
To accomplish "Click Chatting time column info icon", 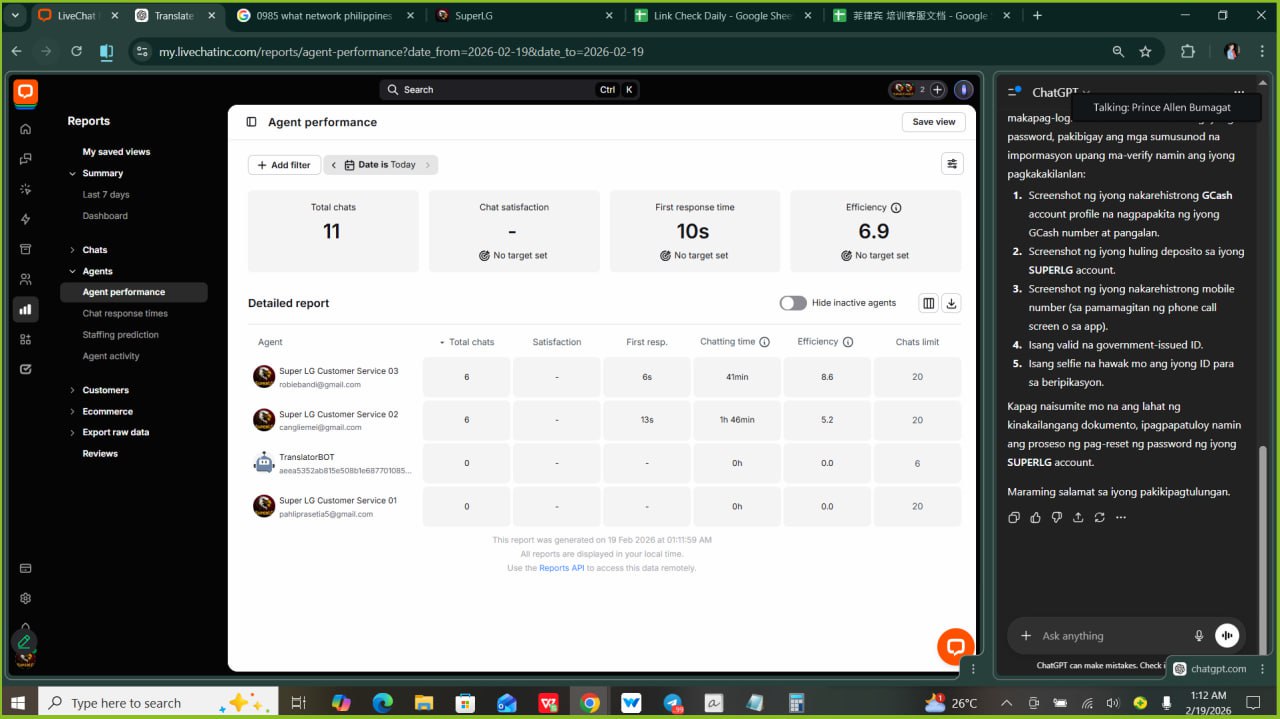I will (765, 342).
